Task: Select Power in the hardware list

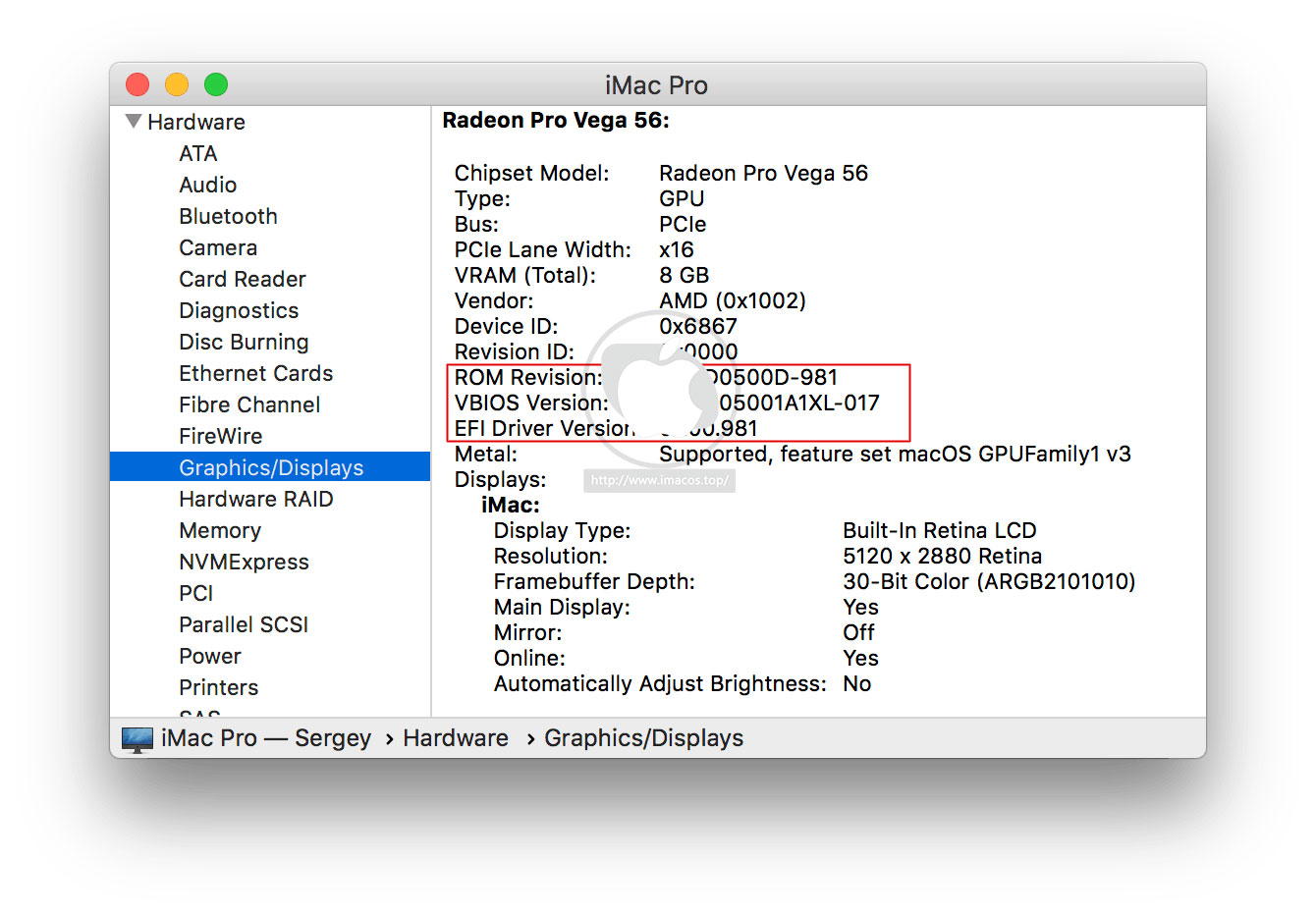Action: pos(210,657)
